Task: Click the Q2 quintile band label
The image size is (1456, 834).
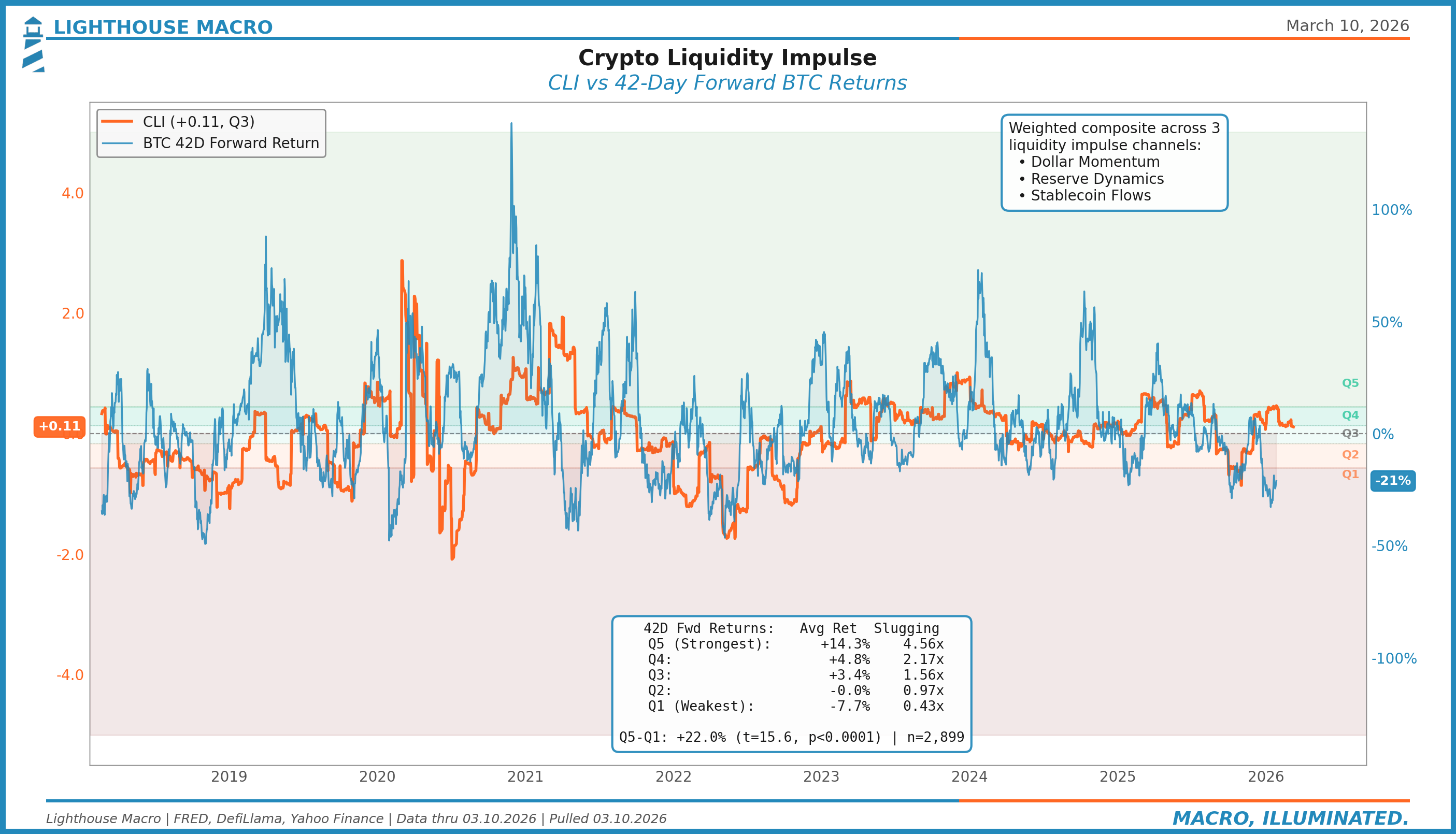Action: [x=1350, y=455]
